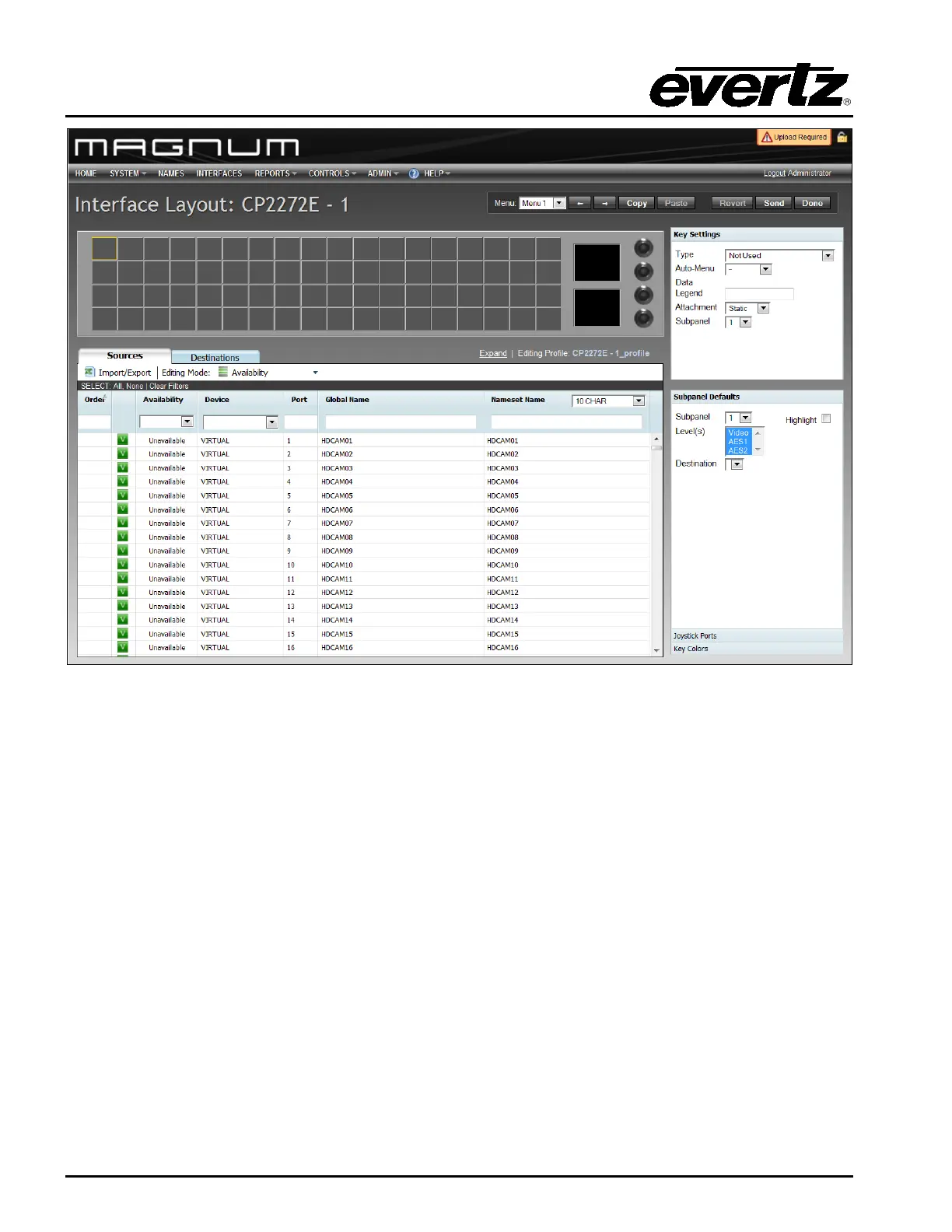The width and height of the screenshot is (952, 1232).
Task: Click green V icon for HDCAM14 row
Action: (123, 619)
